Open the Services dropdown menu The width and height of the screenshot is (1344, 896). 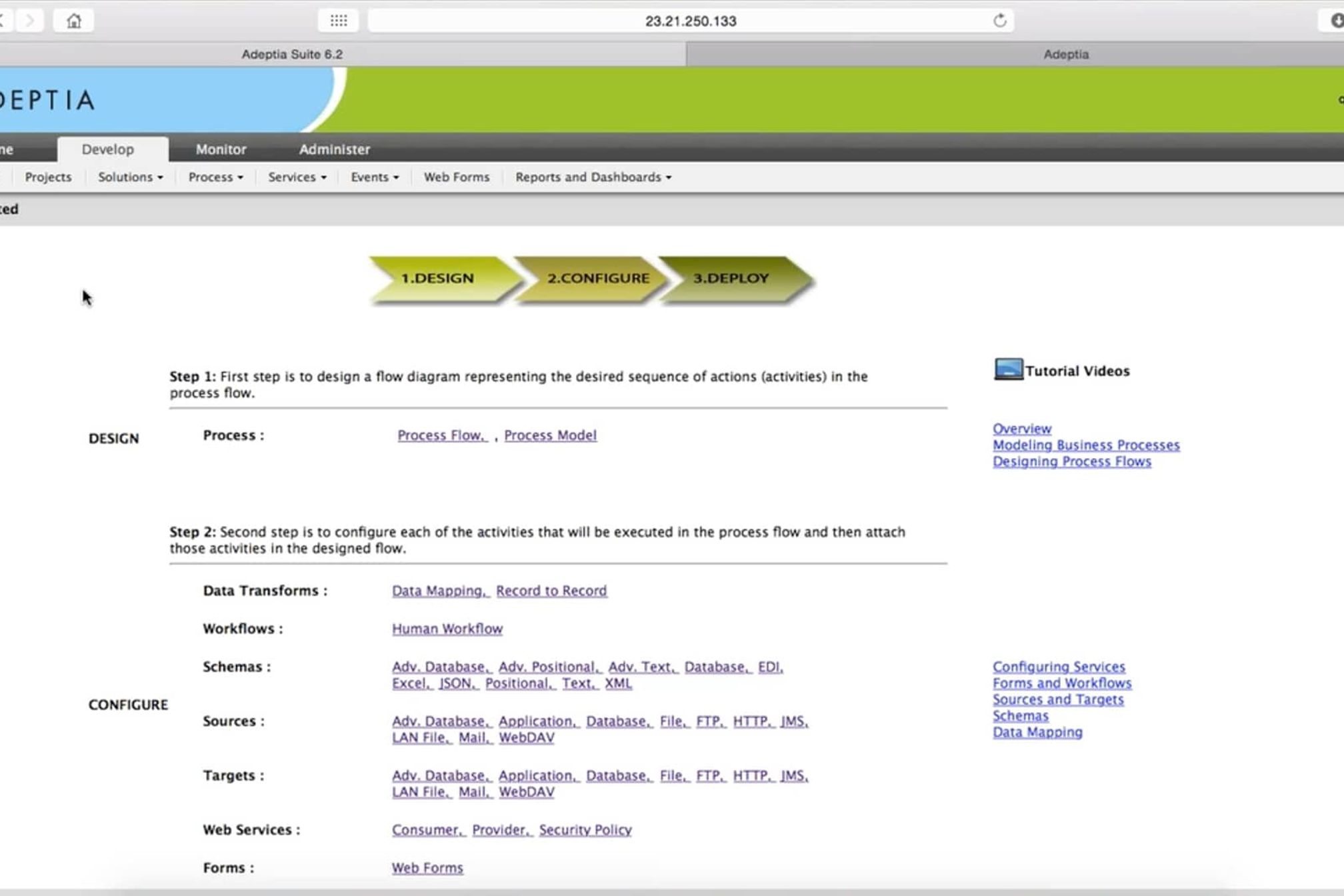[x=297, y=177]
